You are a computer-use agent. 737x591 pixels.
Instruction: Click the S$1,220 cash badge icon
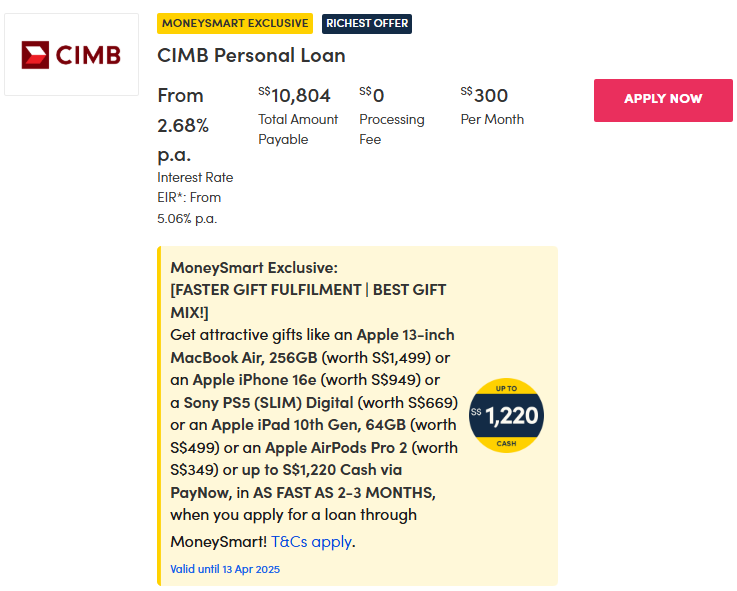point(506,415)
